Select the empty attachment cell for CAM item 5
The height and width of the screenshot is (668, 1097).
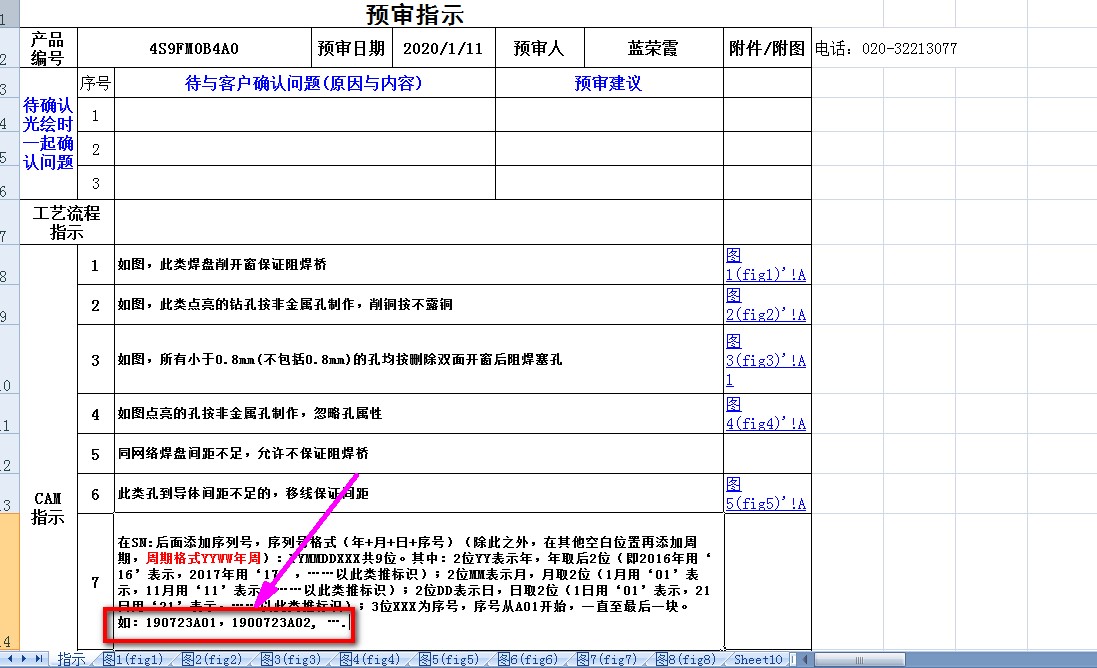point(767,454)
